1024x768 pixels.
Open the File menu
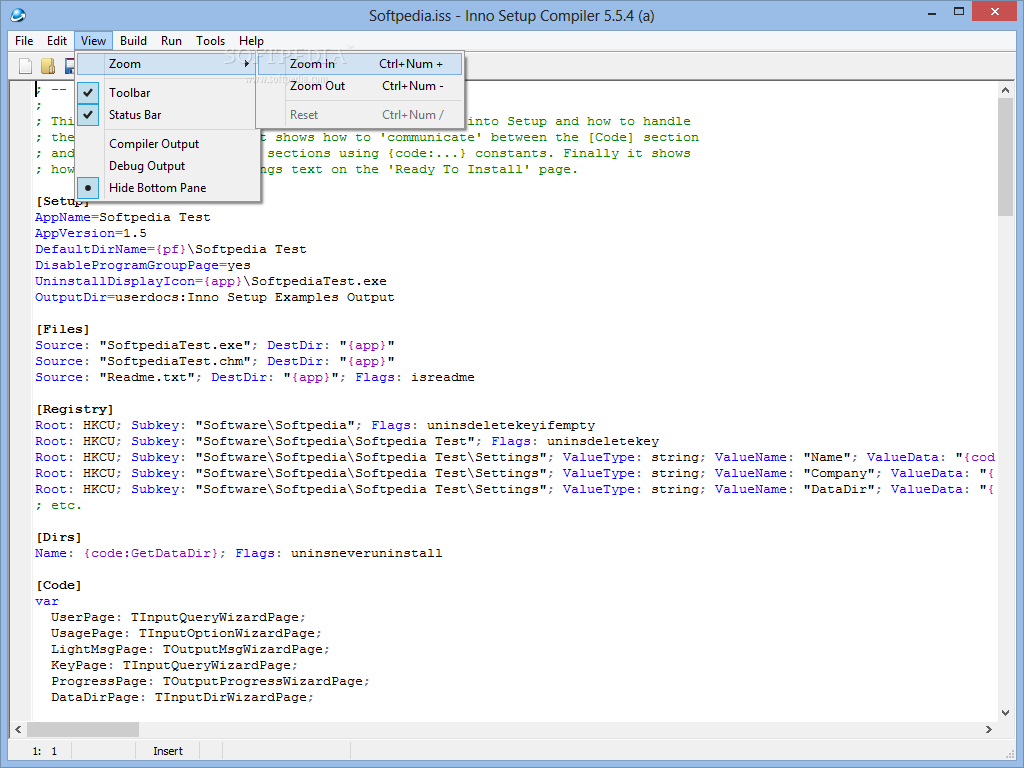click(24, 40)
